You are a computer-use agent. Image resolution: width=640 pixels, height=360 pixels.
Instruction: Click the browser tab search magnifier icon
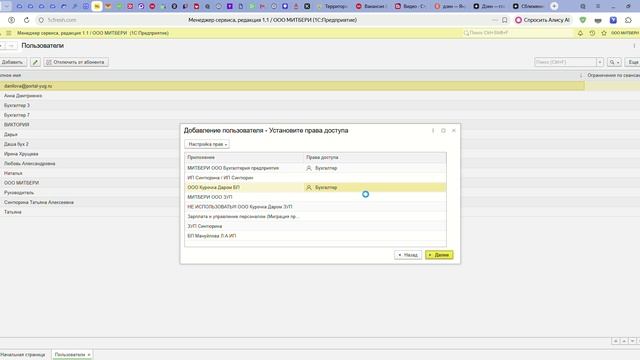583,6
